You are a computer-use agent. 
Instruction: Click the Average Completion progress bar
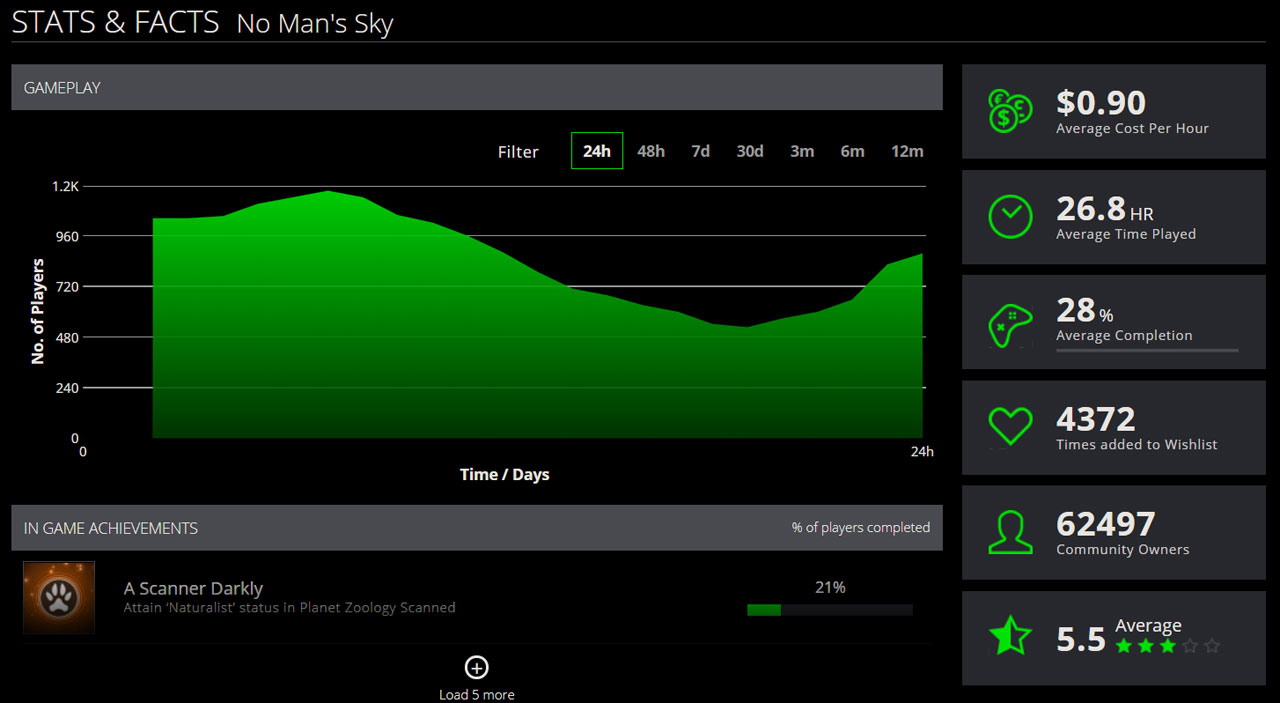[1147, 350]
